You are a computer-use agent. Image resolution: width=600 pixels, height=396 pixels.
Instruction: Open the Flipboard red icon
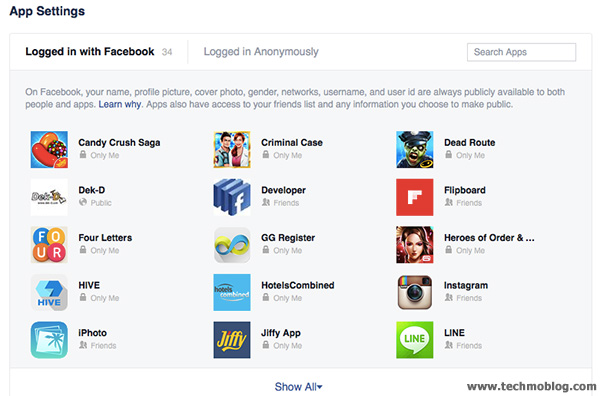415,197
